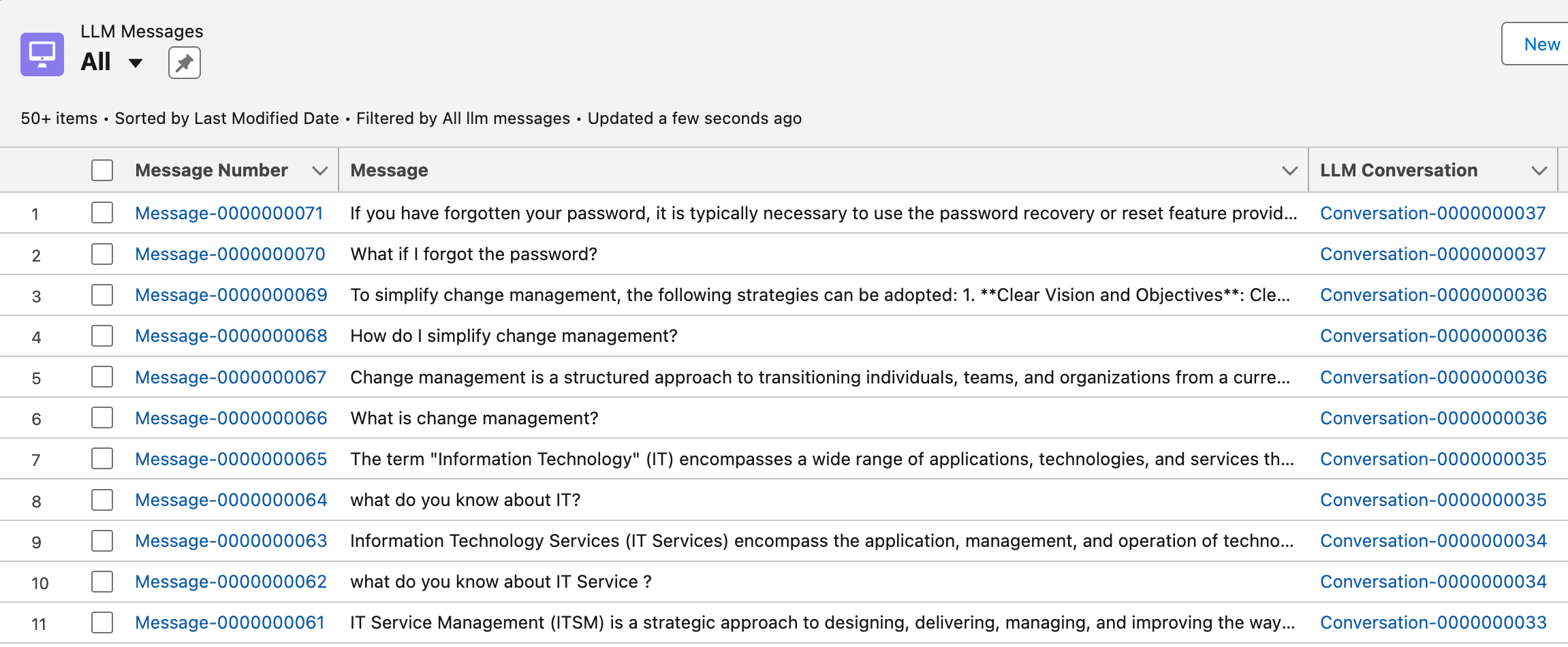The image size is (1568, 647).
Task: Open Conversation-0000000035 in row eight
Action: click(x=1433, y=500)
